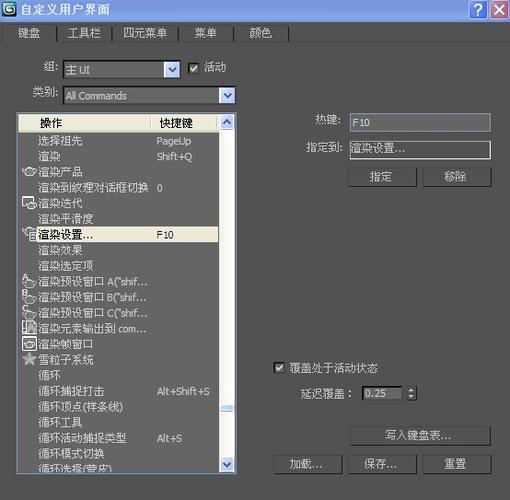510x500 pixels.
Task: Select the 渲染选定项 row
Action: pyautogui.click(x=119, y=266)
